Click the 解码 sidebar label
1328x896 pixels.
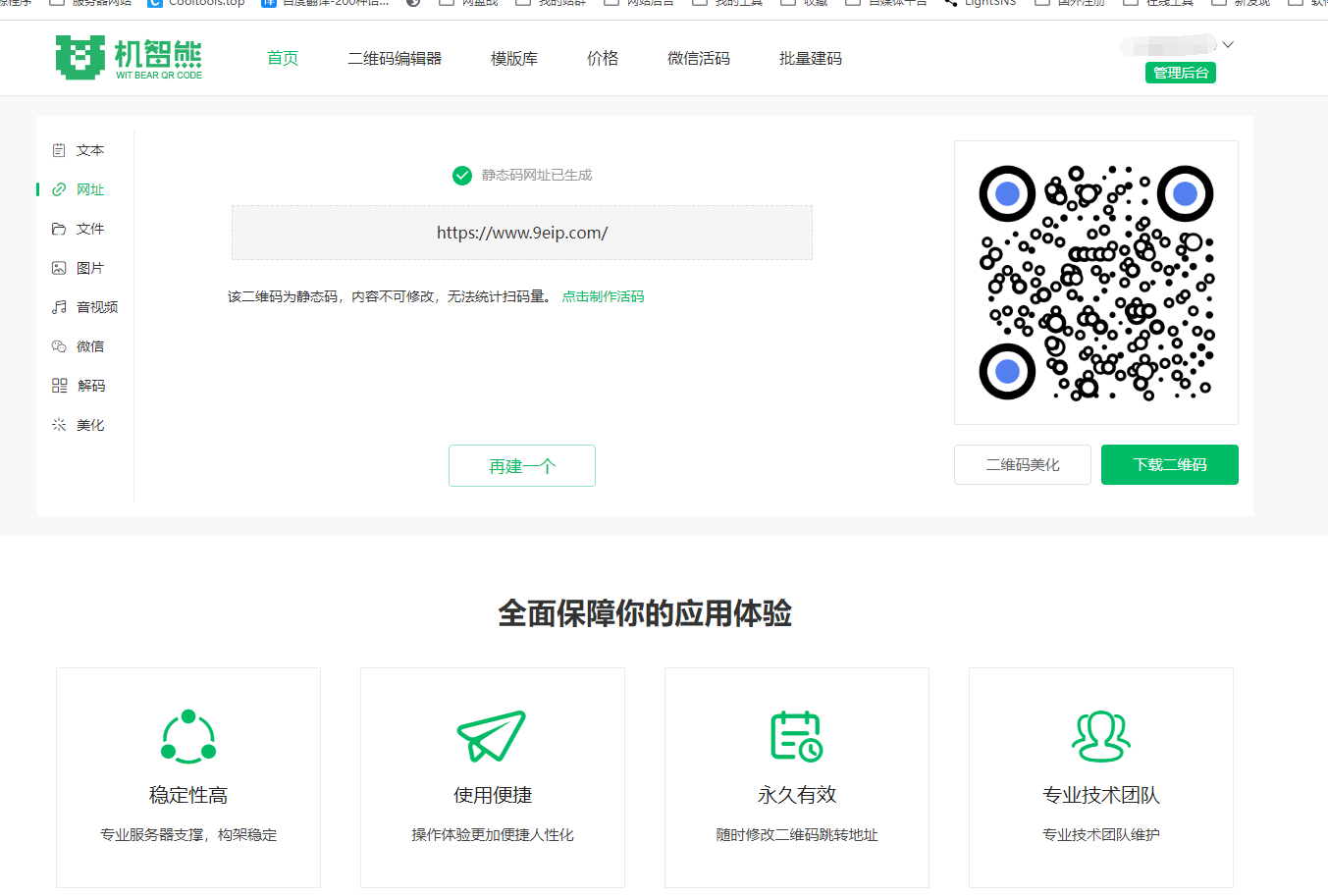(91, 386)
